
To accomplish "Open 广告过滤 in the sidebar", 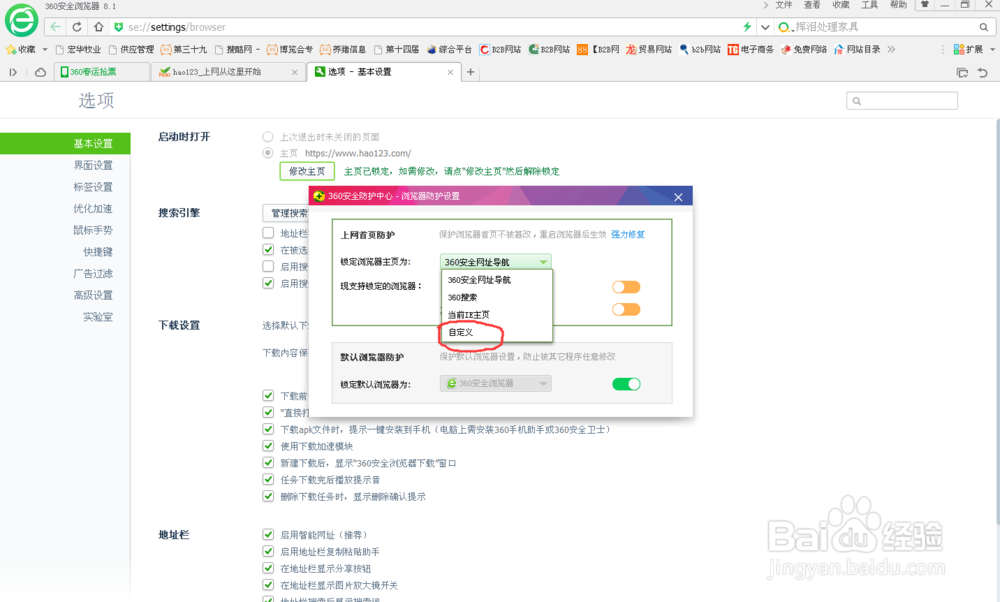I will (93, 274).
